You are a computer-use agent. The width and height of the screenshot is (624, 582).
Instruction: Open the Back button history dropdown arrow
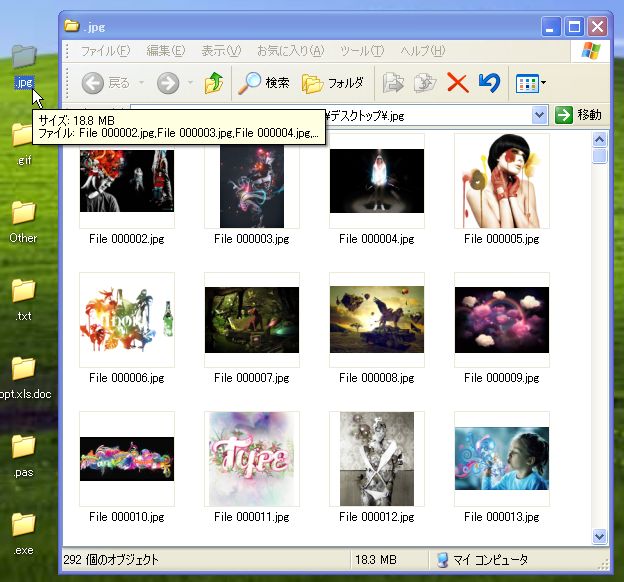pyautogui.click(x=141, y=83)
